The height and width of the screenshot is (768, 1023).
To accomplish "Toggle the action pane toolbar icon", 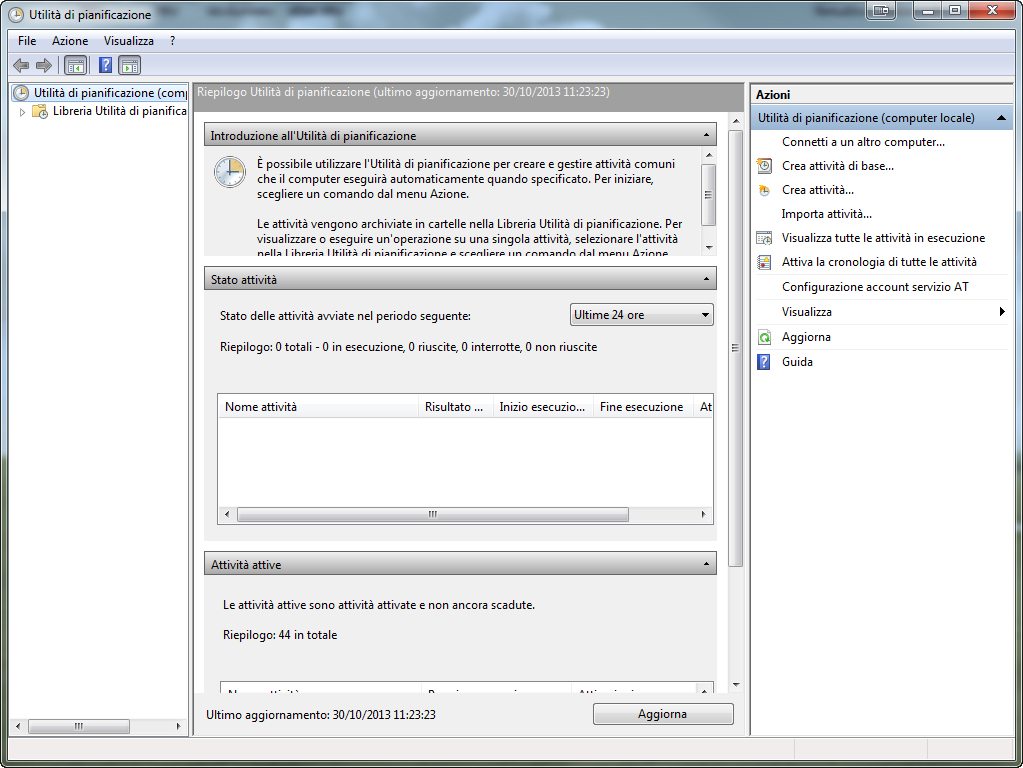I will point(129,66).
